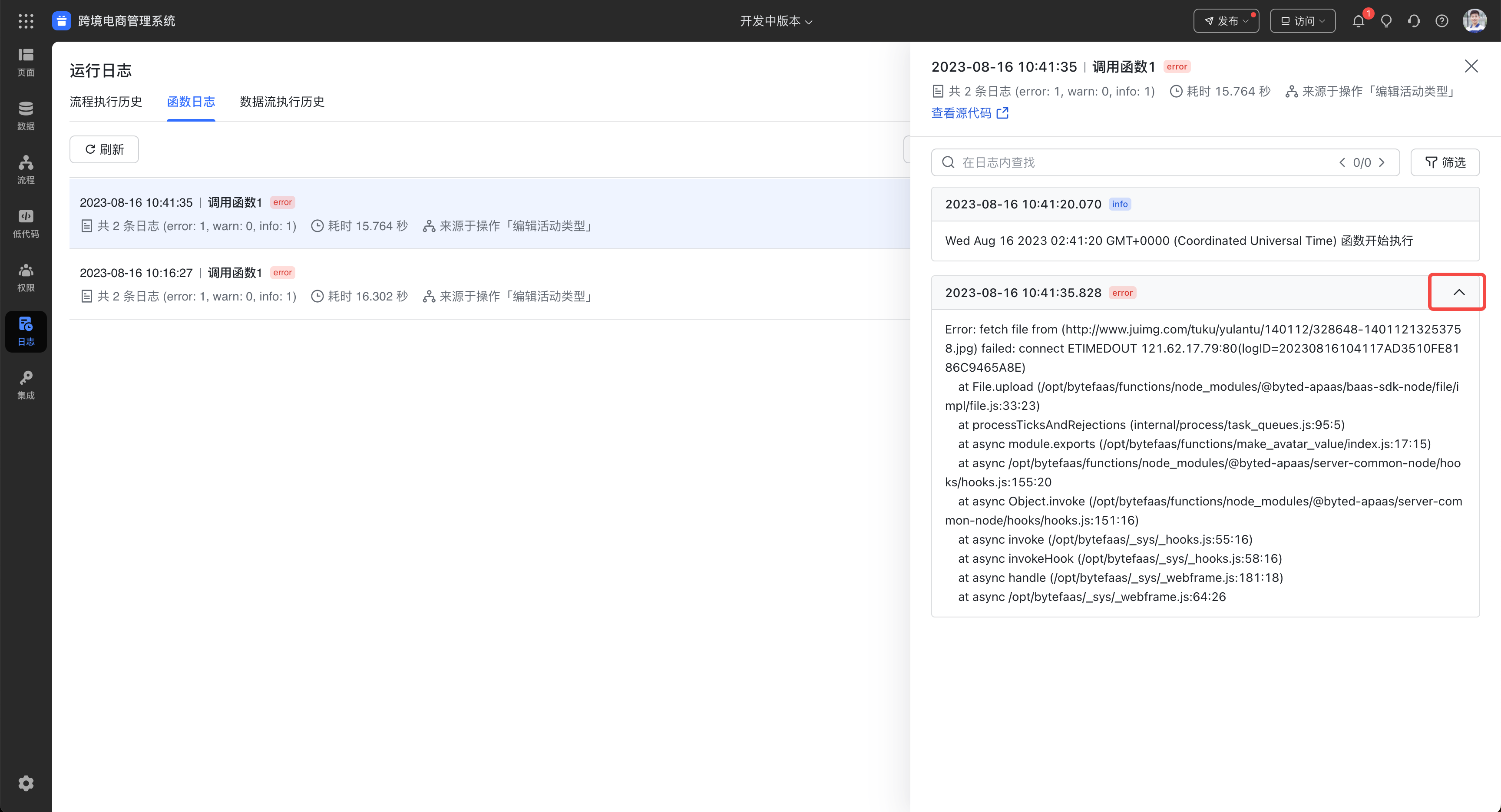Collapse the 10:41:35.828 error log entry
Viewport: 1501px width, 812px height.
click(x=1458, y=292)
